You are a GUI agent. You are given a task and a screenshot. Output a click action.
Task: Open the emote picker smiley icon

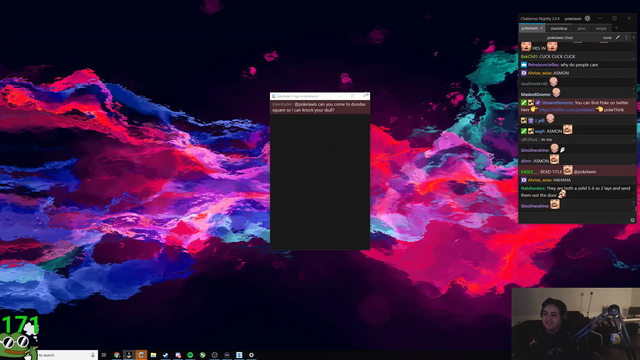(x=633, y=220)
